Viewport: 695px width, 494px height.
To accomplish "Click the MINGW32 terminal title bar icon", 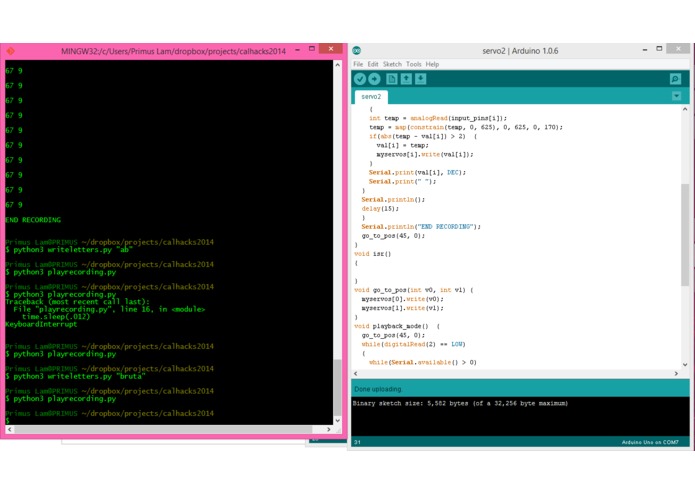I will tap(11, 51).
